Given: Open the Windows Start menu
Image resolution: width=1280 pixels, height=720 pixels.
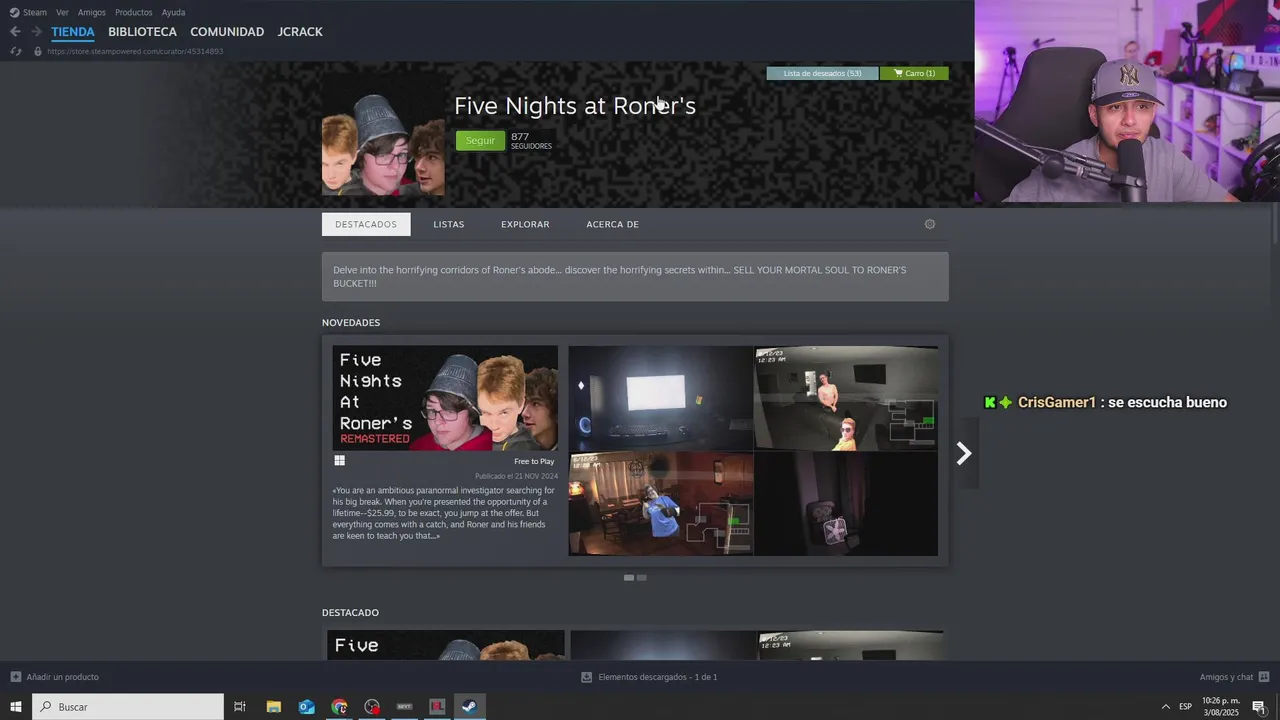Looking at the screenshot, I should 15,707.
